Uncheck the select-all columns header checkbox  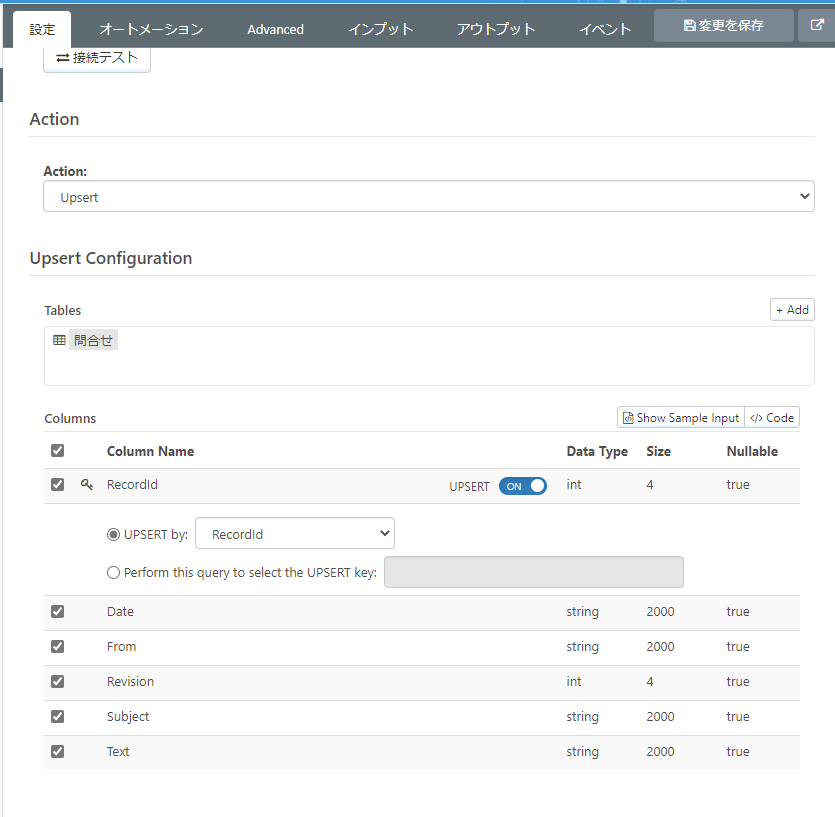tap(57, 451)
